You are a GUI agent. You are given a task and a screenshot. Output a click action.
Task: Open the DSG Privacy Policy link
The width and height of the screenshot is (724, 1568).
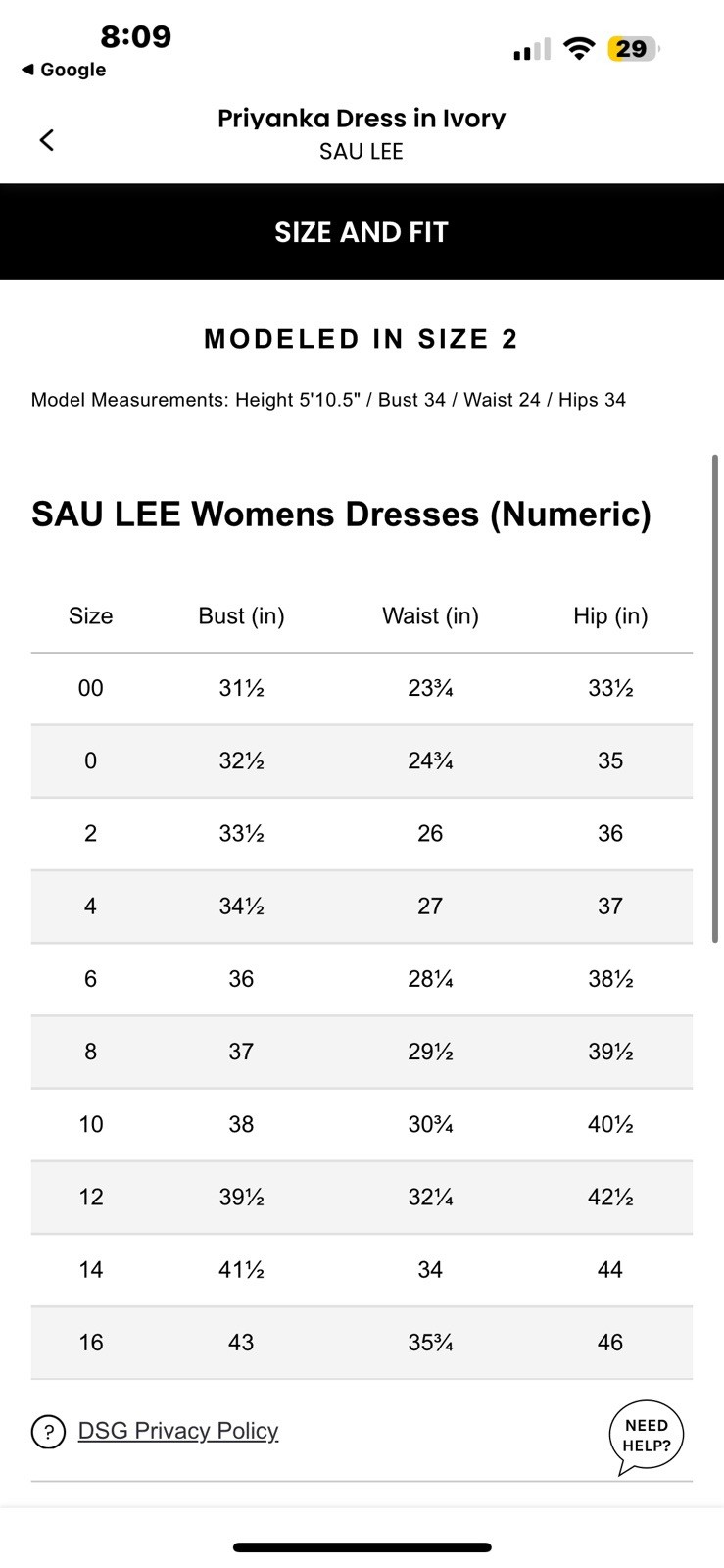coord(178,1431)
